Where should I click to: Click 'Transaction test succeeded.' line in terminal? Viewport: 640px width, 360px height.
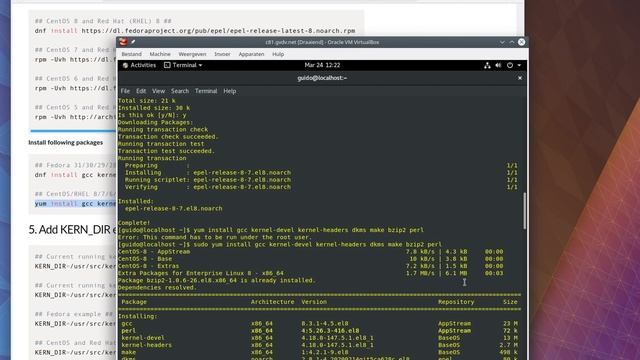[166, 151]
